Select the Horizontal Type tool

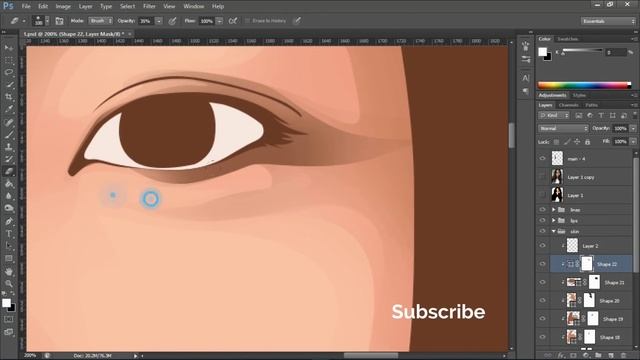[9, 234]
